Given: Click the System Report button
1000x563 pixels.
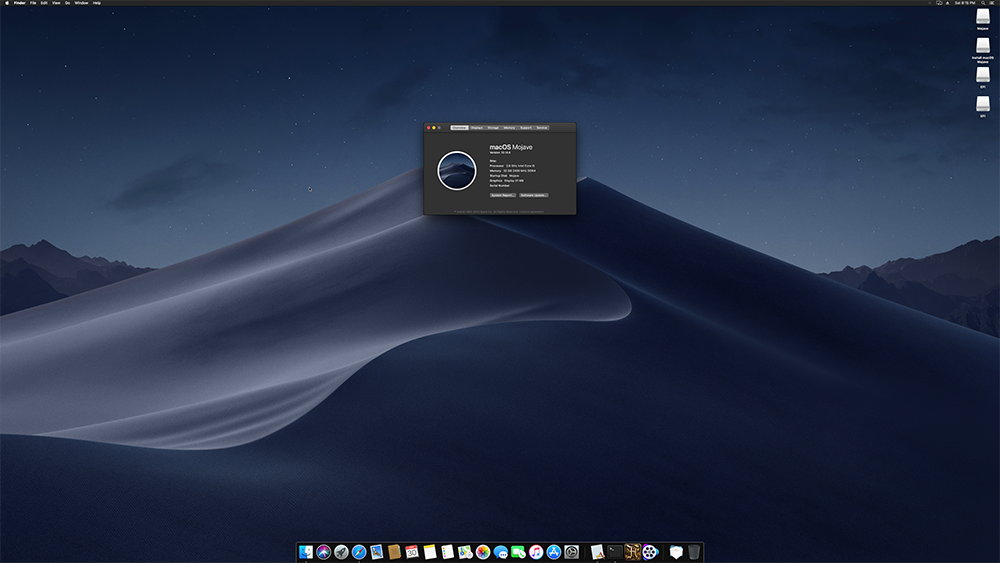Looking at the screenshot, I should coord(503,195).
